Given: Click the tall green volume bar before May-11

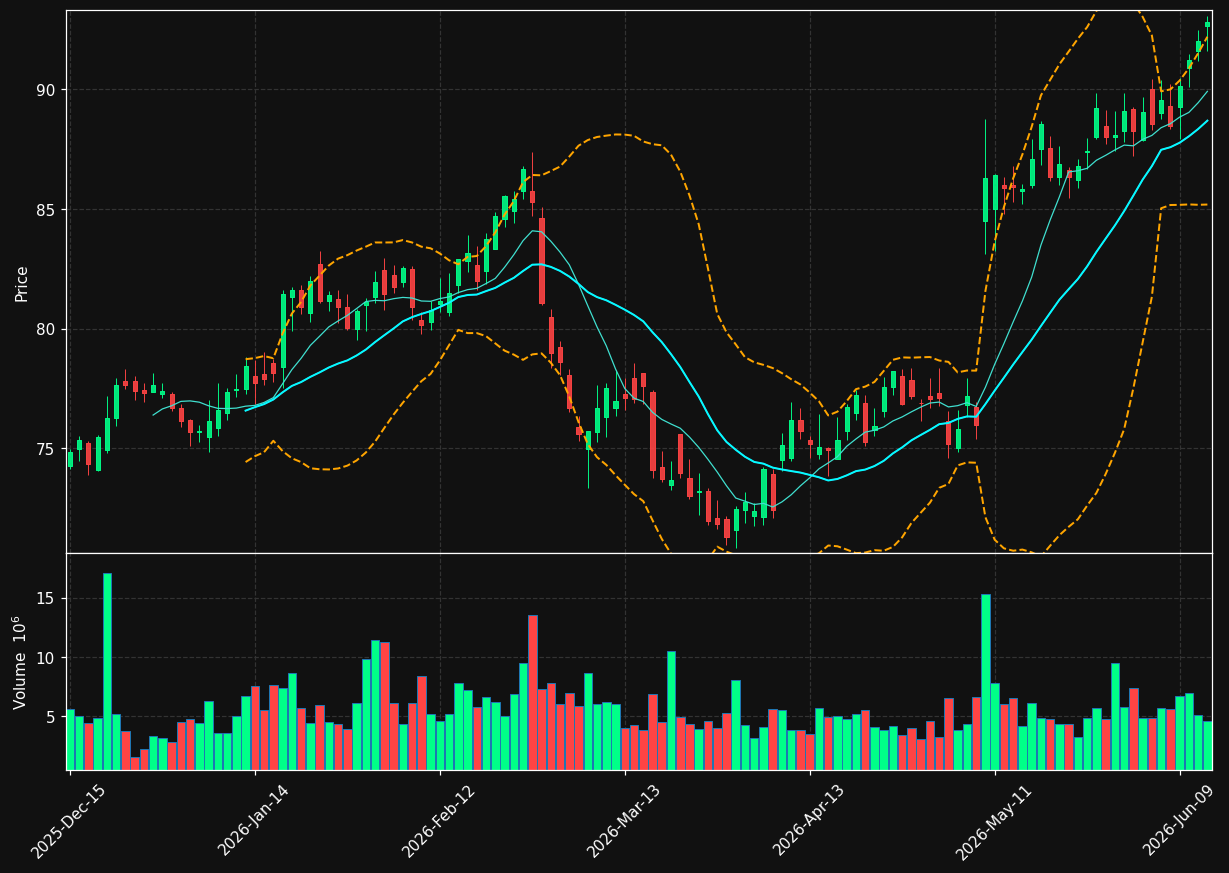Looking at the screenshot, I should (x=985, y=682).
